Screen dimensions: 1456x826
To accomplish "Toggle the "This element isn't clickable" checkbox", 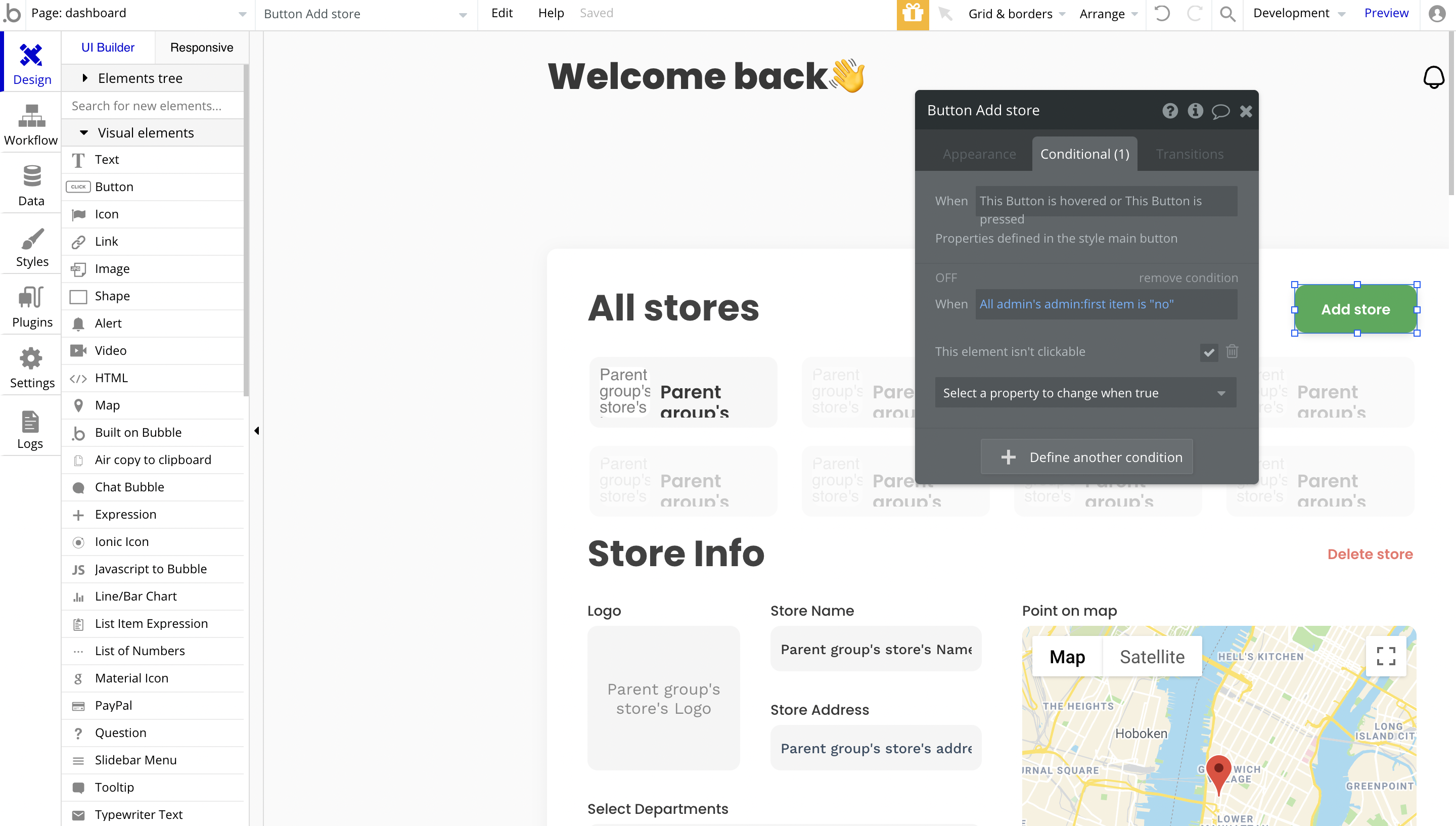I will point(1209,352).
